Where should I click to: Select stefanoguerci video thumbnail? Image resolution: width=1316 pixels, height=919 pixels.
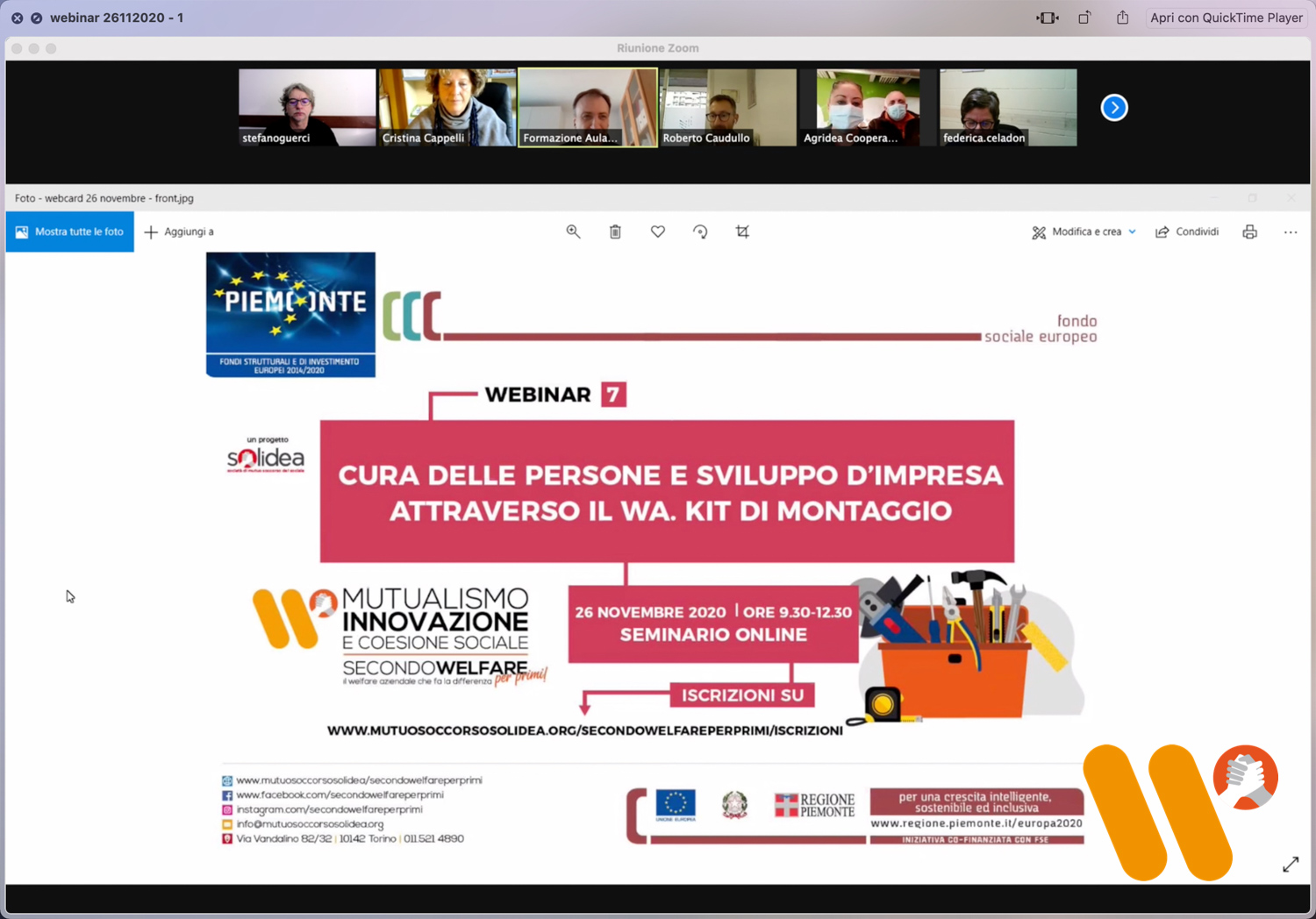pyautogui.click(x=307, y=108)
